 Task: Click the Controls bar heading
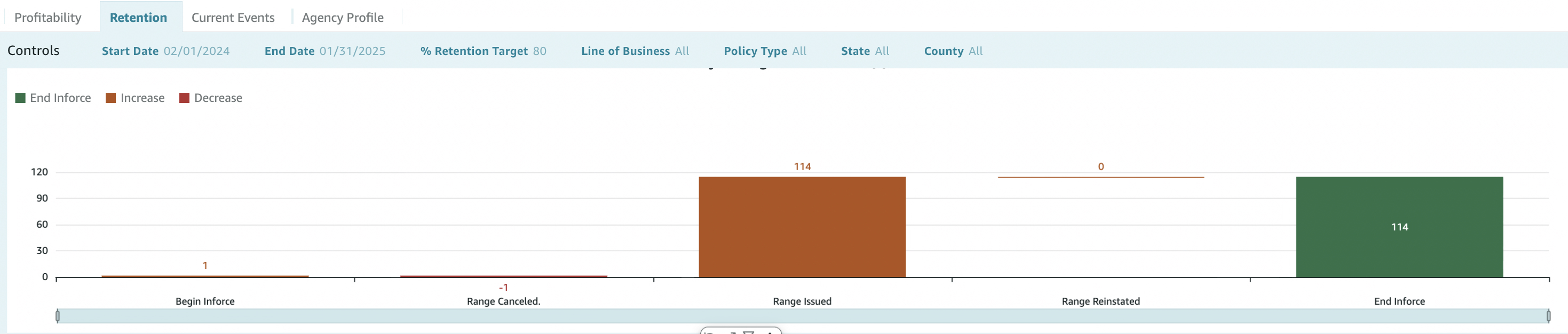point(34,51)
